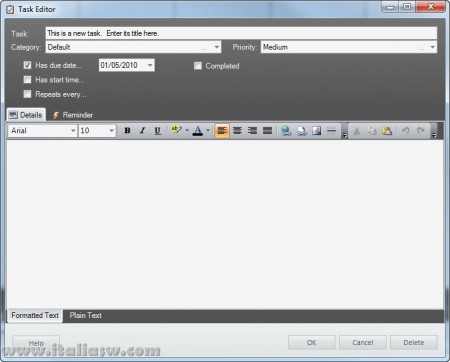Switch to the Reminder tab
Image resolution: width=450 pixels, height=362 pixels.
click(73, 115)
